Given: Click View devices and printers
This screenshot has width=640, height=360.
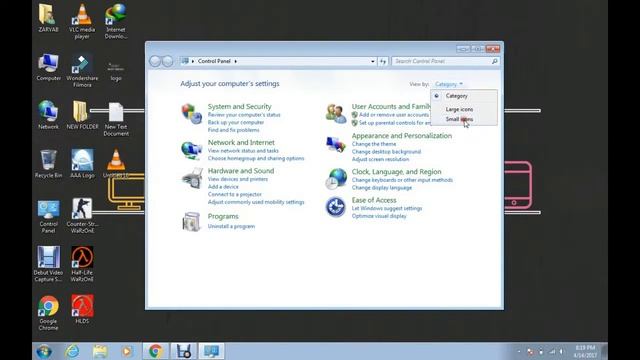Looking at the screenshot, I should point(238,179).
